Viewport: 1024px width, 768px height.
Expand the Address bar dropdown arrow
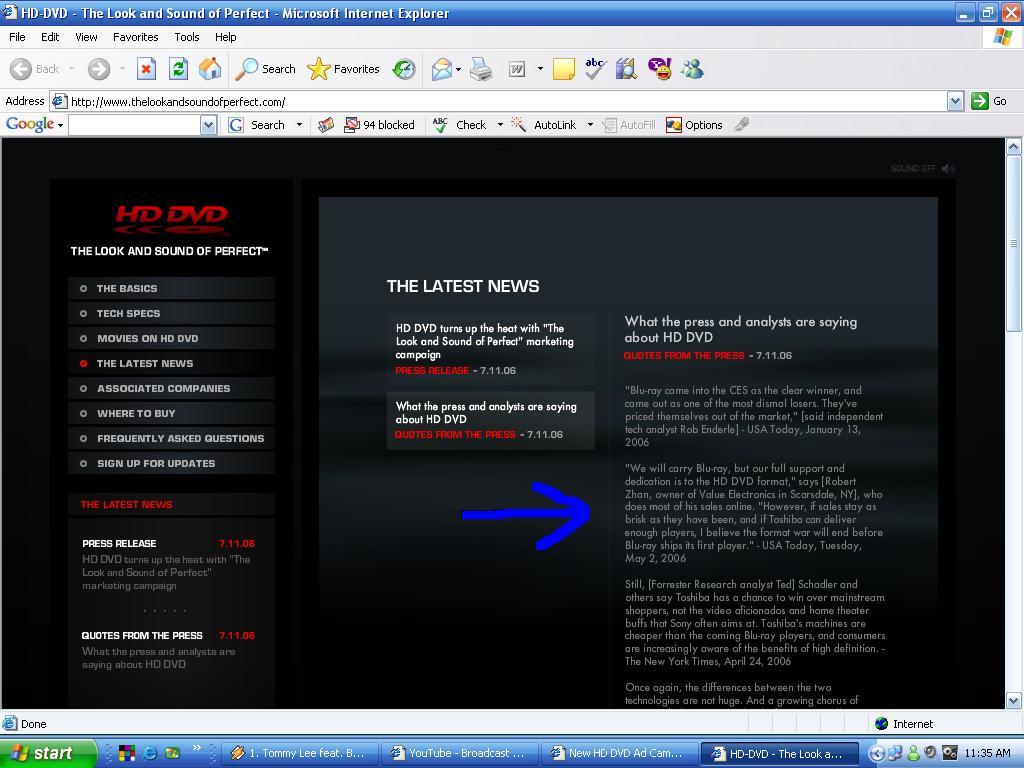(955, 101)
